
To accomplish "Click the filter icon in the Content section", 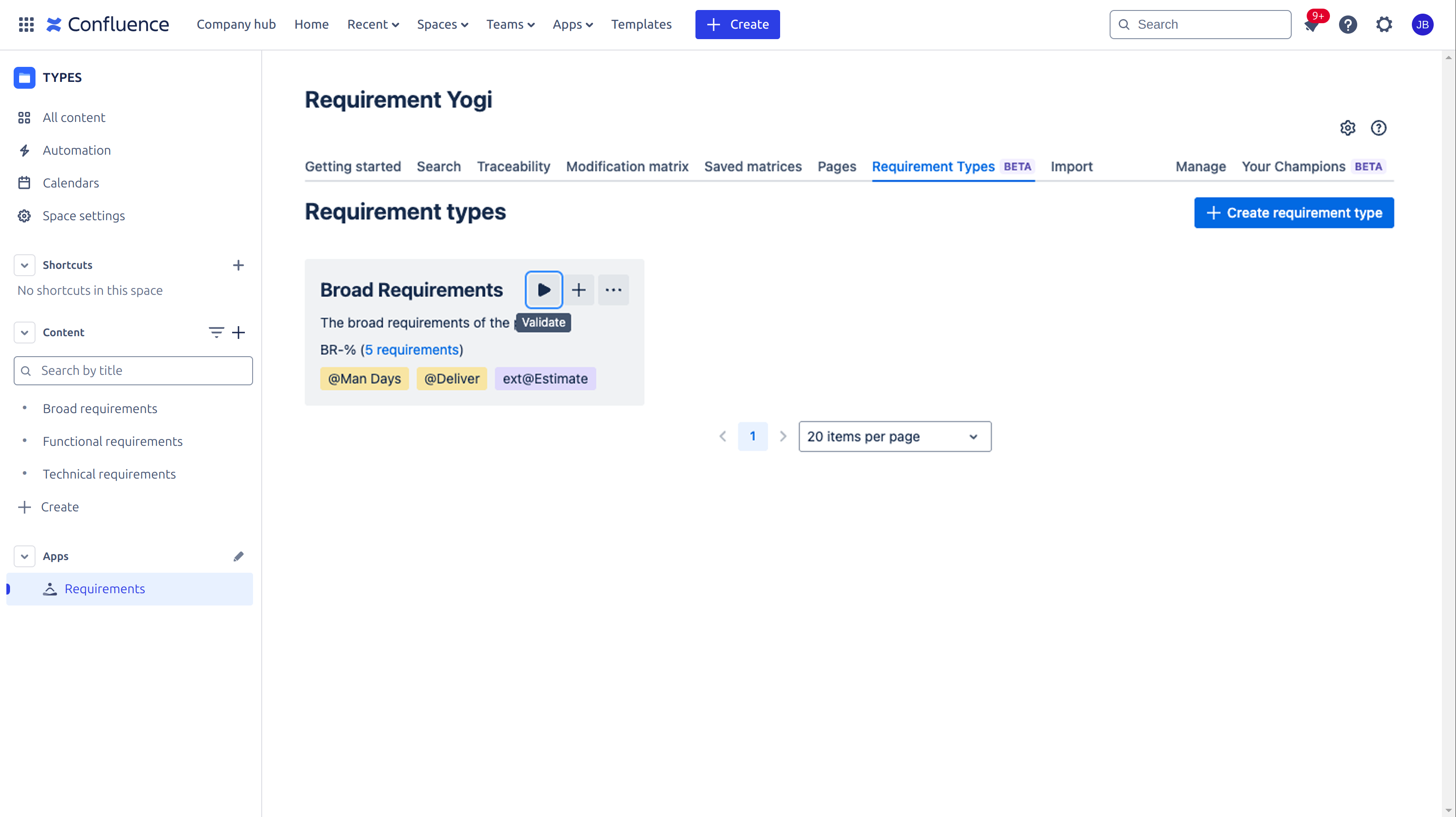I will pos(217,332).
